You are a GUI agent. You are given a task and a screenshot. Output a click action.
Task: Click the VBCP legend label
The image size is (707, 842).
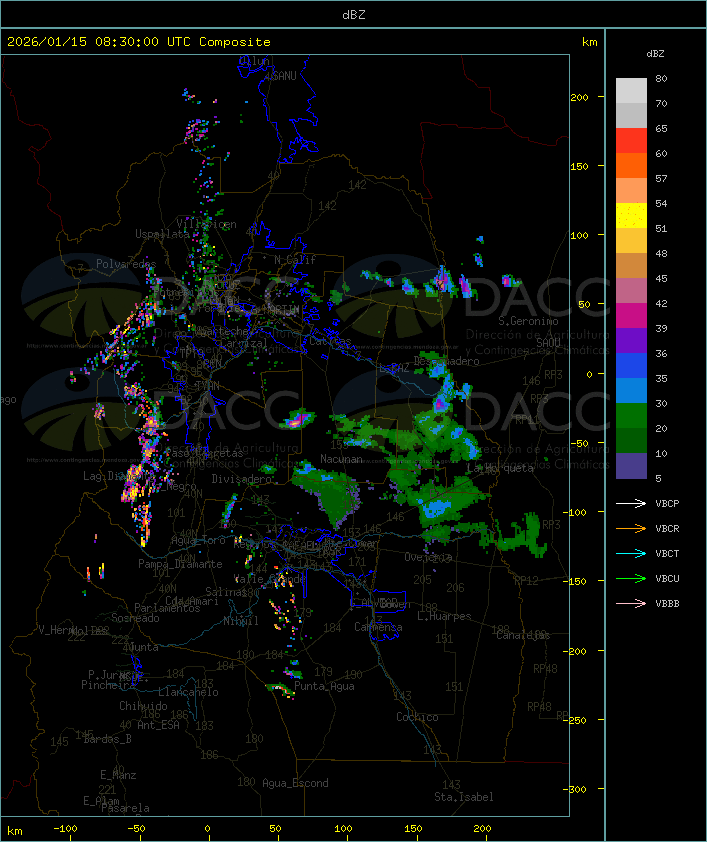point(667,504)
